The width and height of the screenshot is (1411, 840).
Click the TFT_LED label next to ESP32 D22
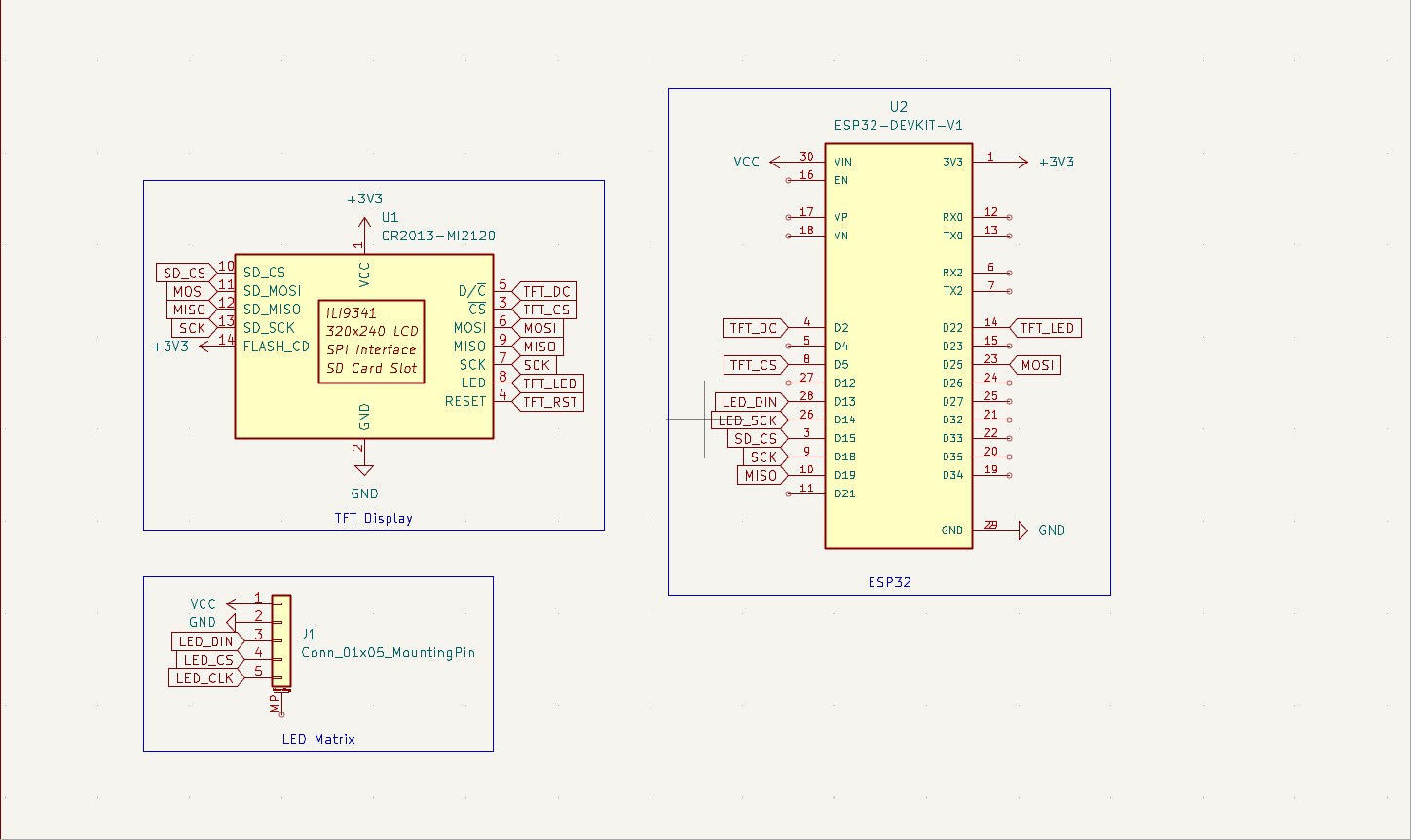click(1046, 328)
